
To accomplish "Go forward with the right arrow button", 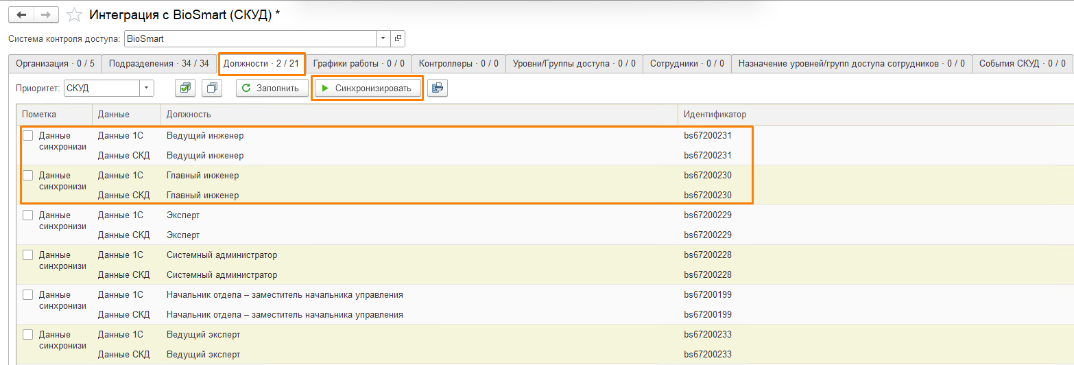I will click(46, 14).
